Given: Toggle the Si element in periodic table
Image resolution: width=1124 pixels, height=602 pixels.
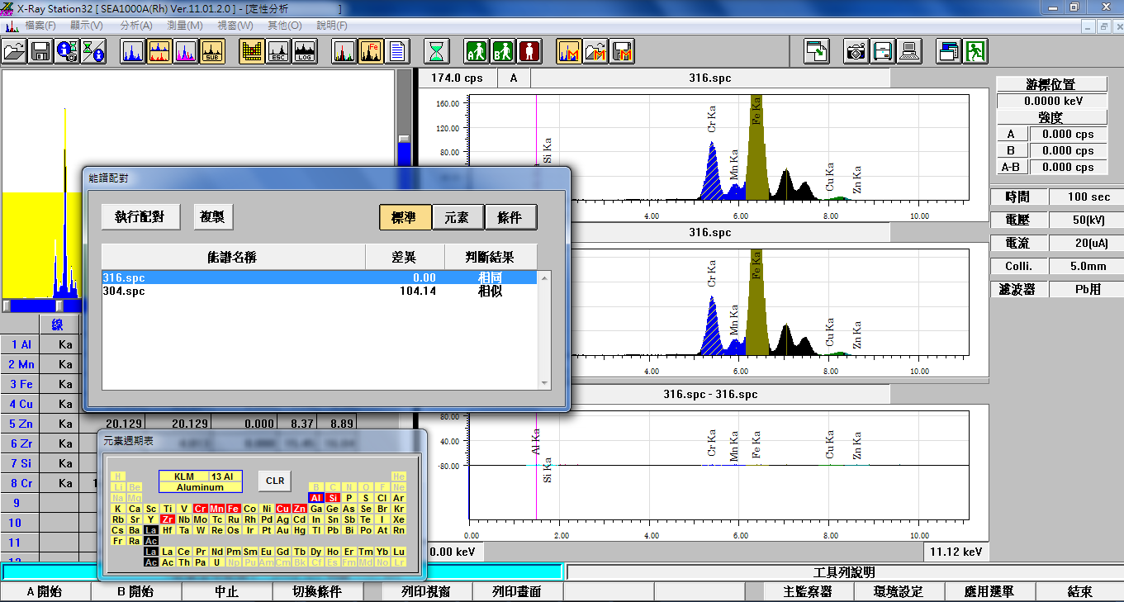Looking at the screenshot, I should pyautogui.click(x=333, y=497).
